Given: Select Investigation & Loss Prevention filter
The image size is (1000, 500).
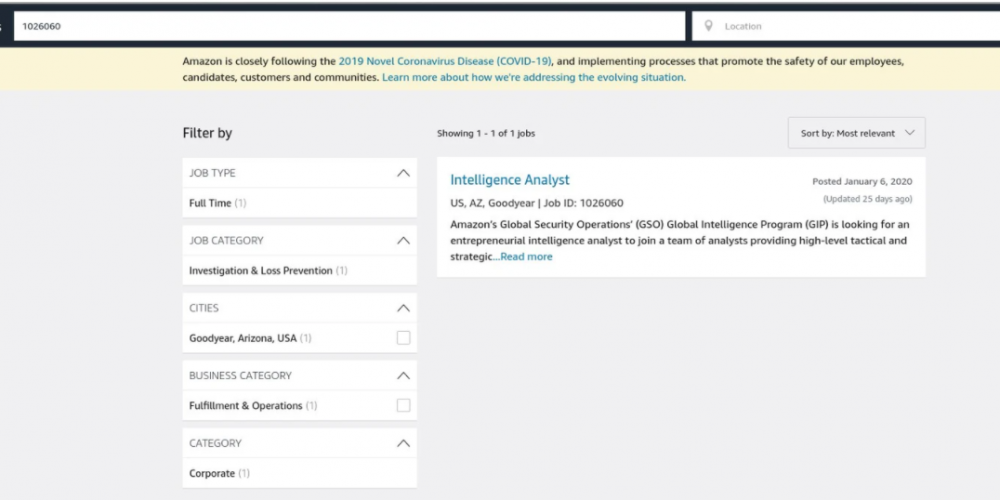Looking at the screenshot, I should coord(260,270).
